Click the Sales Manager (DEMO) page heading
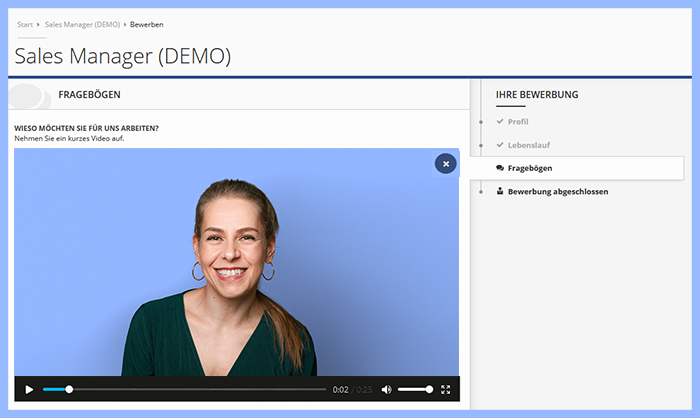 (123, 56)
